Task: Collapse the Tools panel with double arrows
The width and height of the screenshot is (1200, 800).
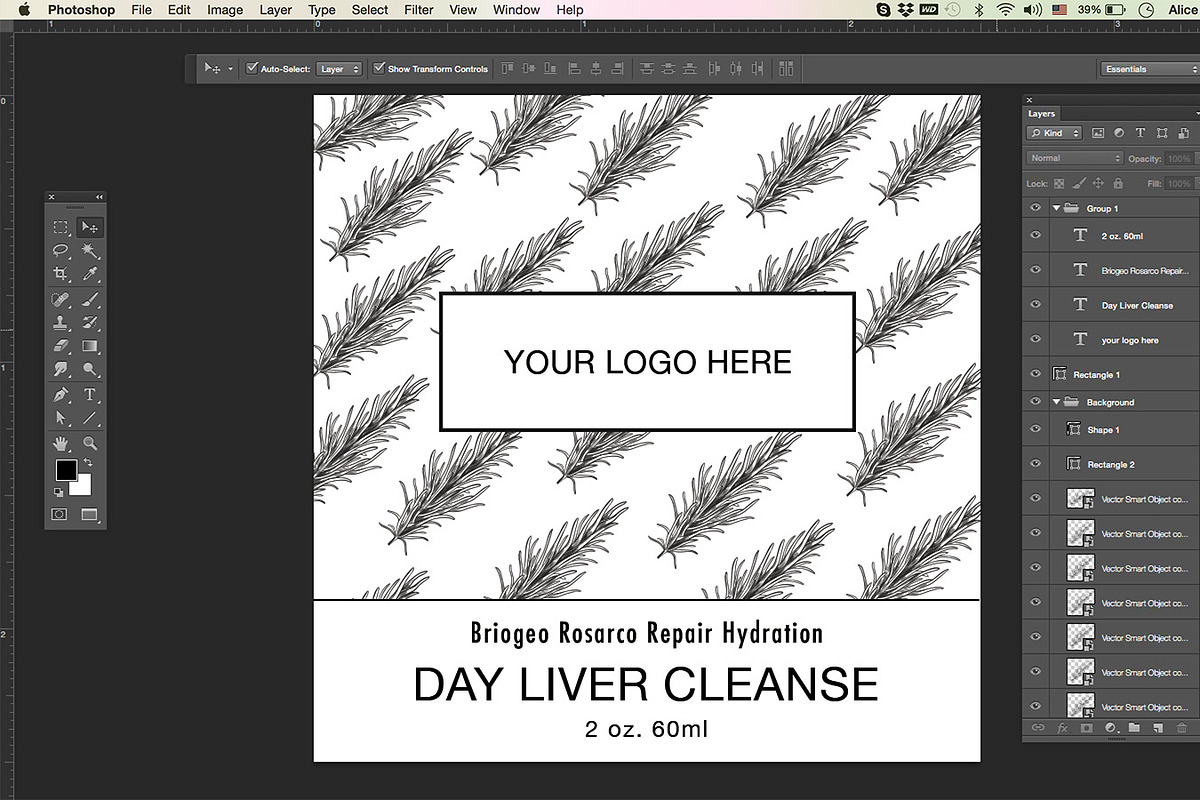Action: pyautogui.click(x=99, y=197)
